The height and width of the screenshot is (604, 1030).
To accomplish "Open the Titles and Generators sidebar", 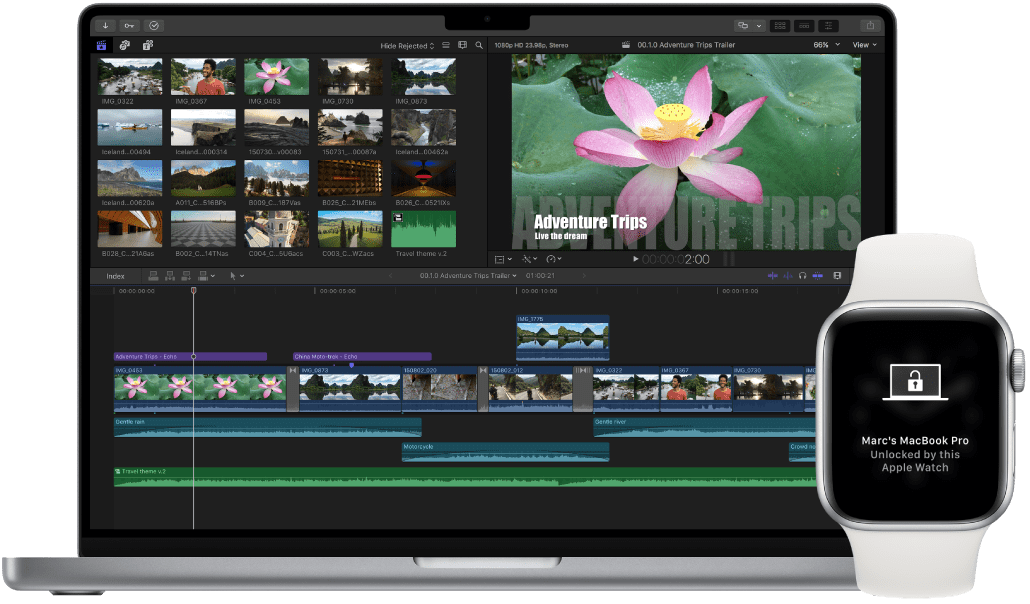I will 147,45.
